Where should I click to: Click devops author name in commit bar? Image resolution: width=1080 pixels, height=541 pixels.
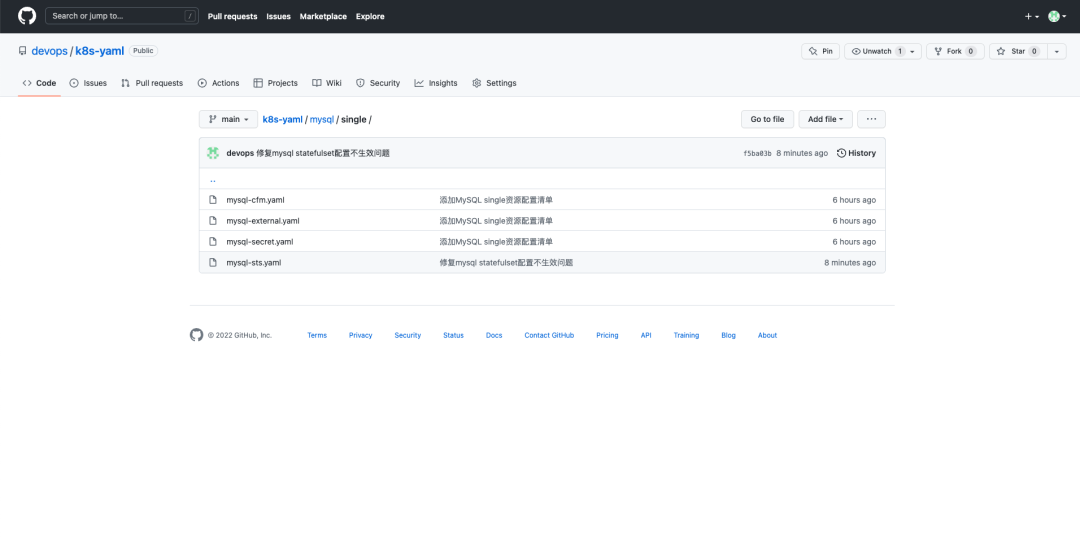tap(240, 153)
